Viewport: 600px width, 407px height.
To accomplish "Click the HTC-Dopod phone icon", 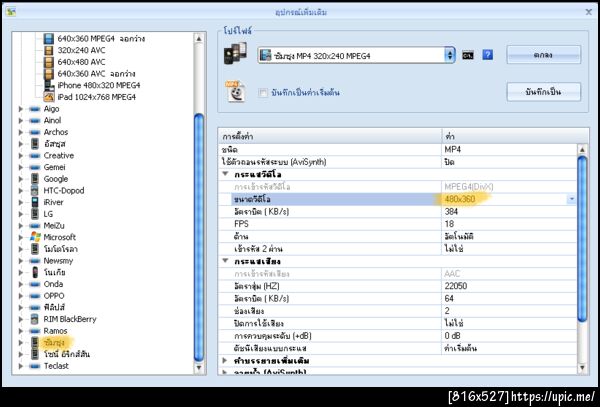I will [x=35, y=190].
